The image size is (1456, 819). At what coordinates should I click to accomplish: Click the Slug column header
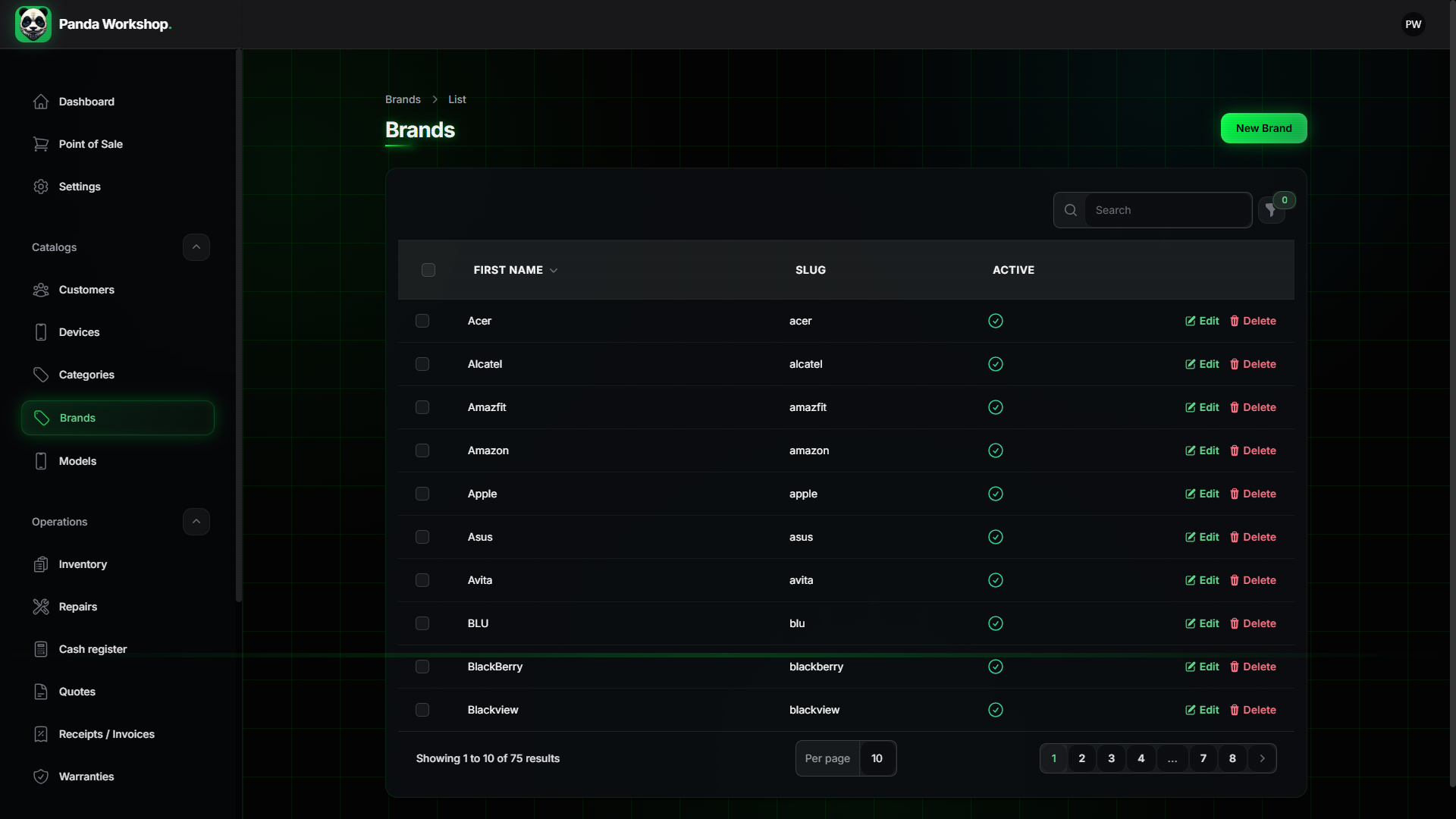point(811,270)
